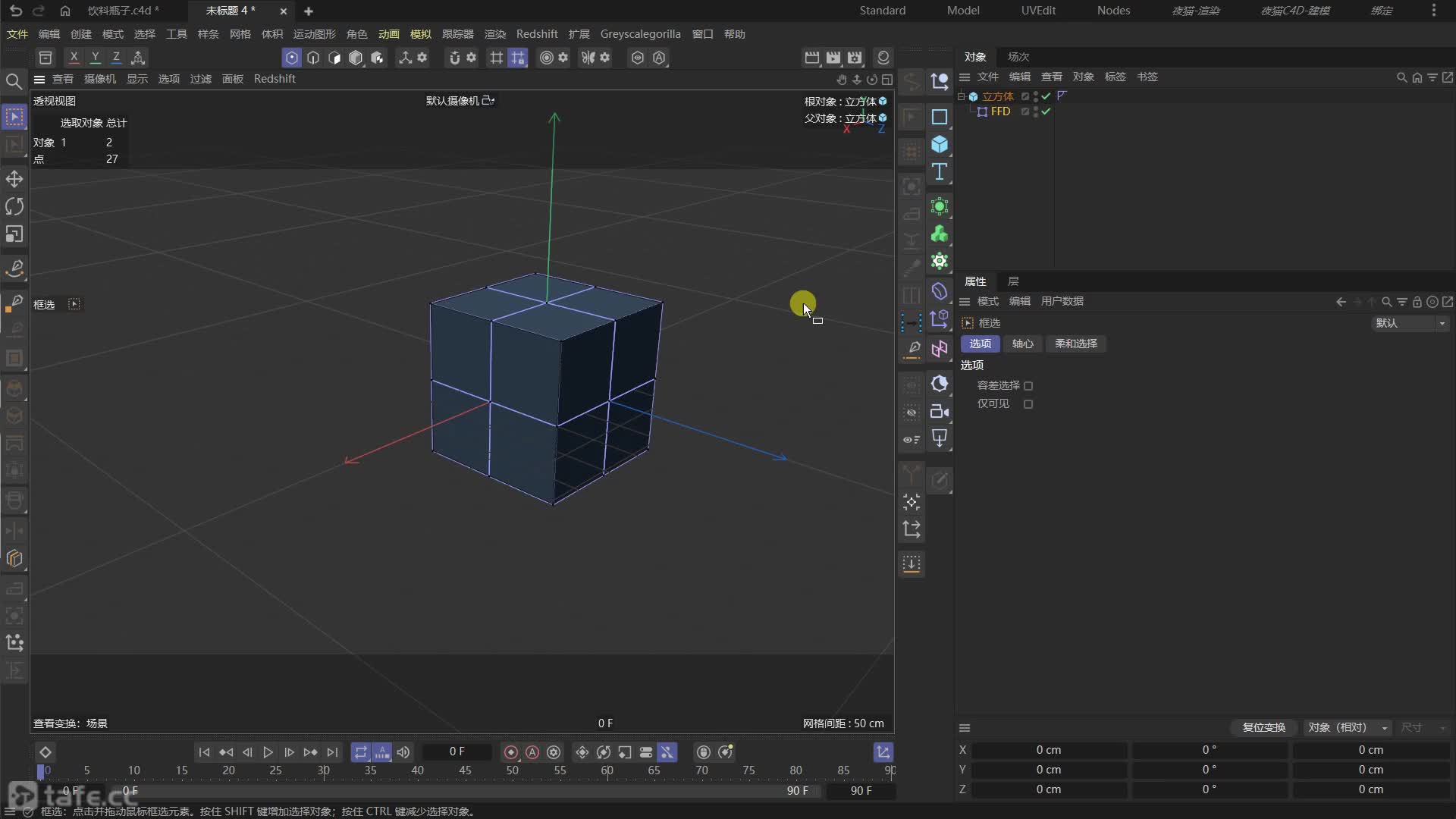
Task: Toggle the FFD deformer enable checkmark
Action: point(1046,111)
